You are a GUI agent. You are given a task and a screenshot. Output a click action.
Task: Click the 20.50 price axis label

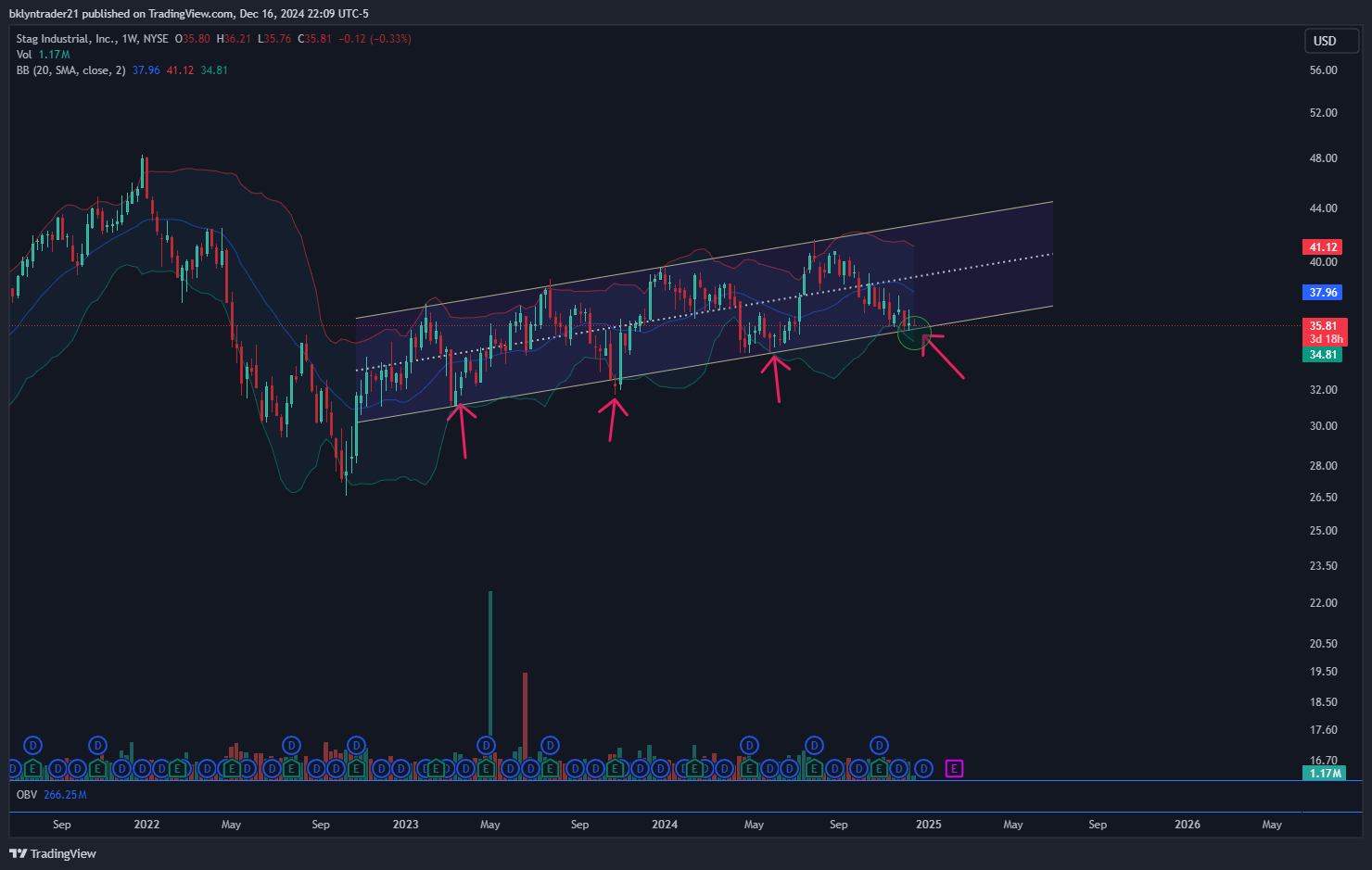coord(1323,644)
